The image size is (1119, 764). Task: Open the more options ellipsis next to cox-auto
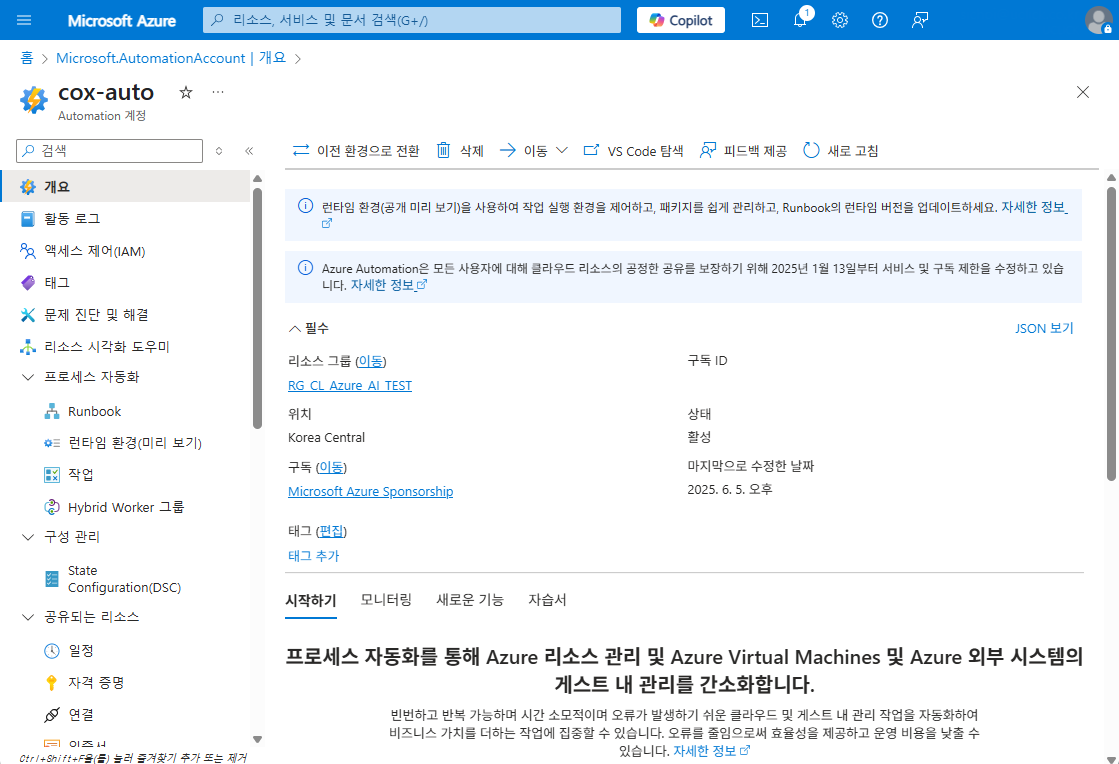pos(218,92)
